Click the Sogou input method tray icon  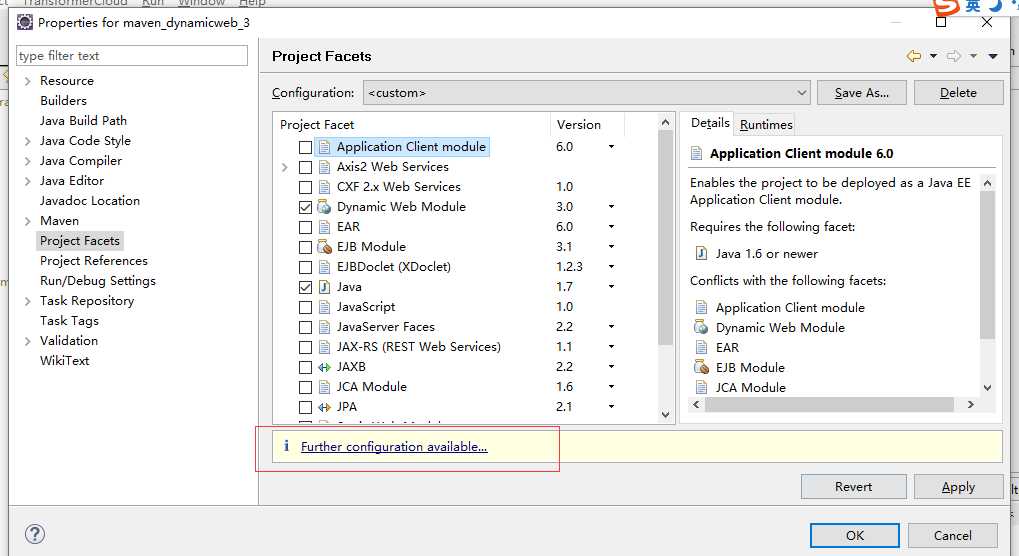click(946, 6)
